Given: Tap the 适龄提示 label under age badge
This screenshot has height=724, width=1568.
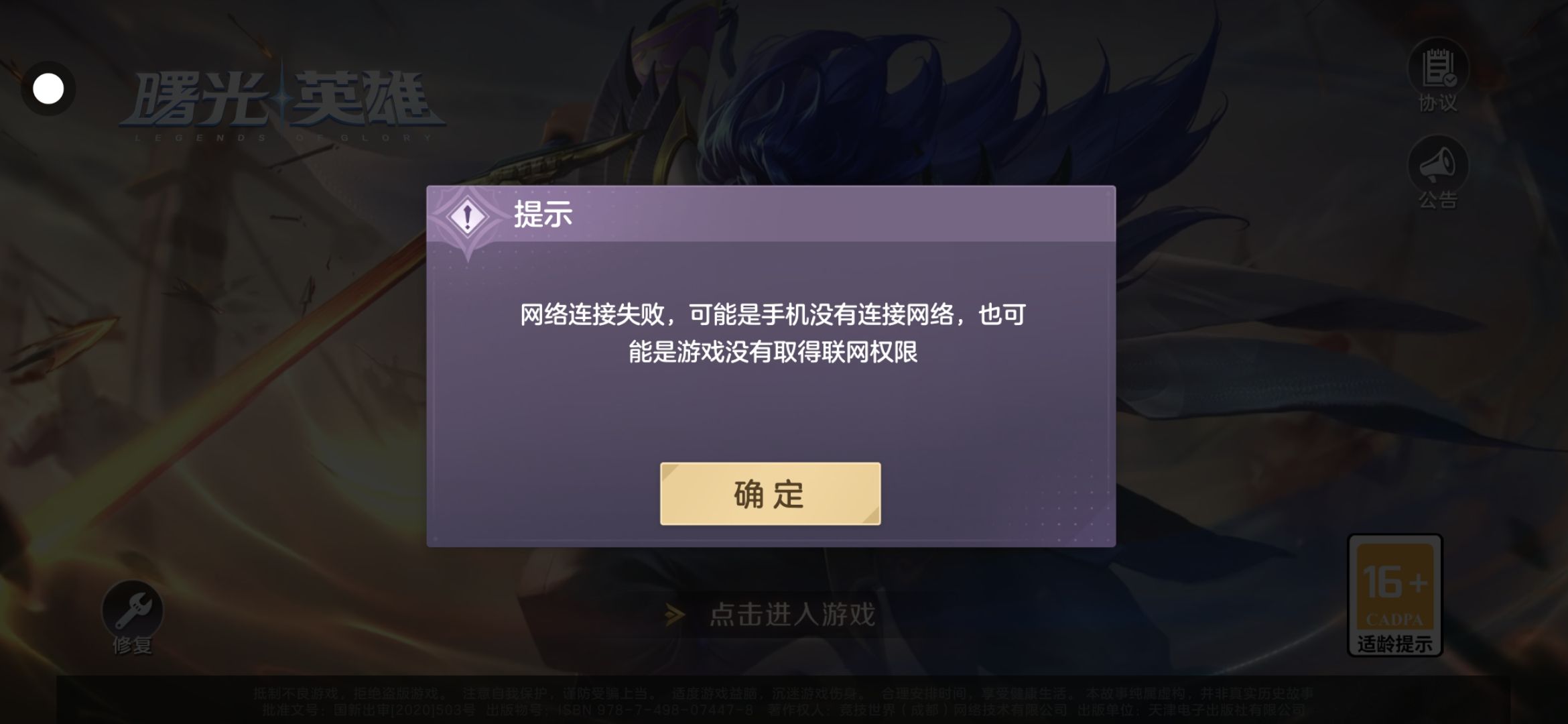Looking at the screenshot, I should coord(1395,644).
